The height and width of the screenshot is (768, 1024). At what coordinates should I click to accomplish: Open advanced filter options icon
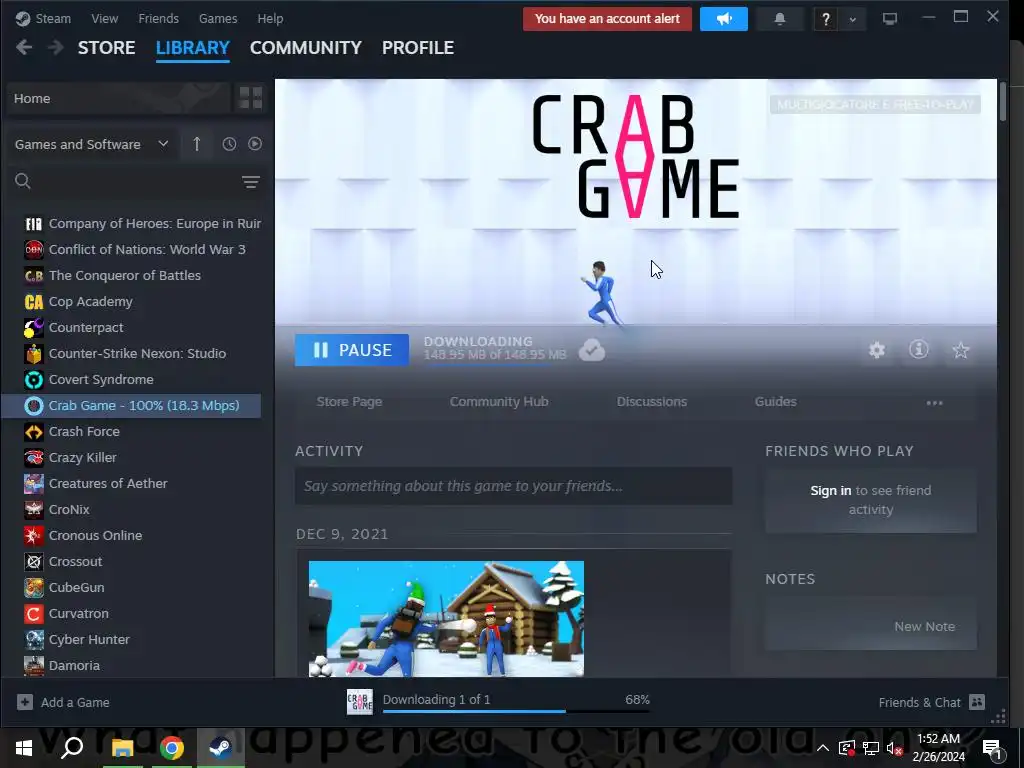click(251, 182)
